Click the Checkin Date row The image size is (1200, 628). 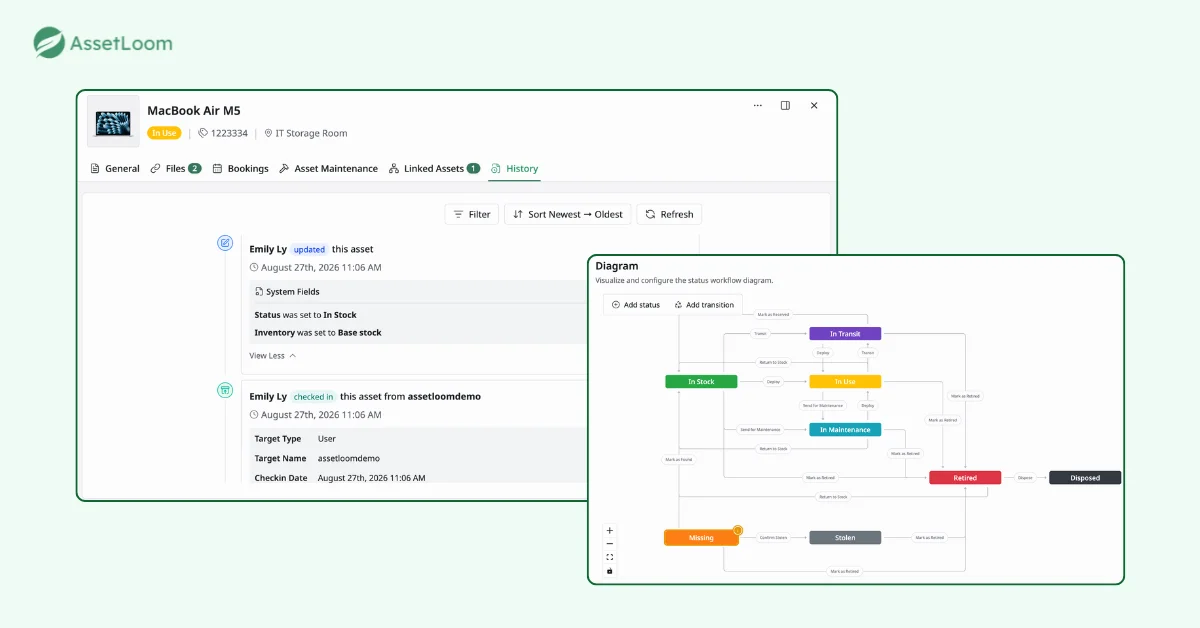coord(418,478)
